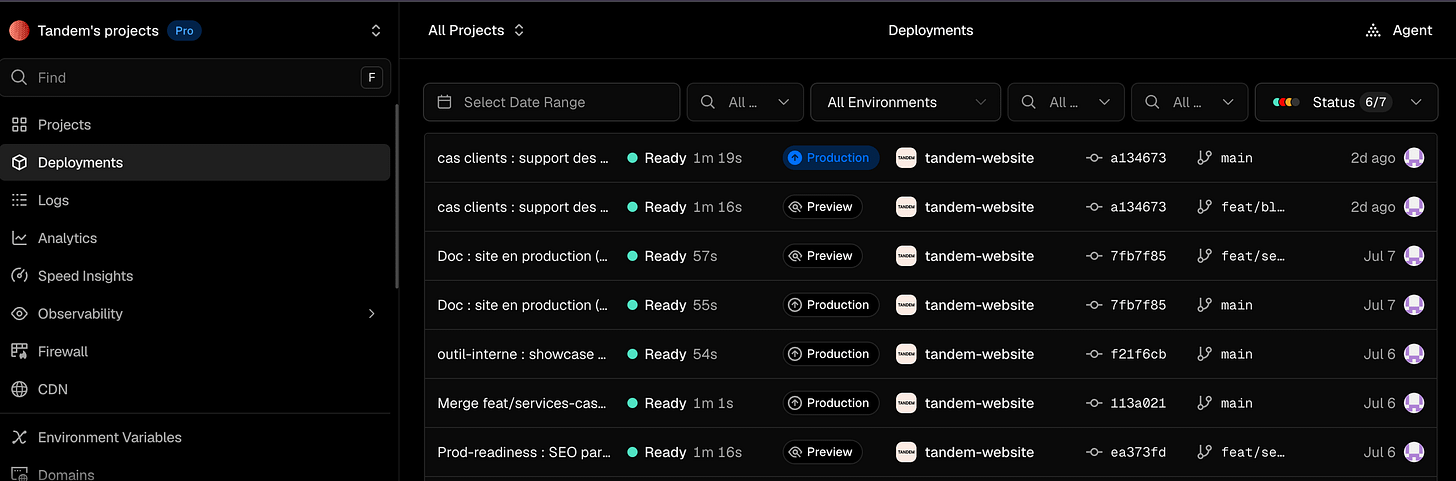Click the red Tandem team avatar

coord(19,31)
